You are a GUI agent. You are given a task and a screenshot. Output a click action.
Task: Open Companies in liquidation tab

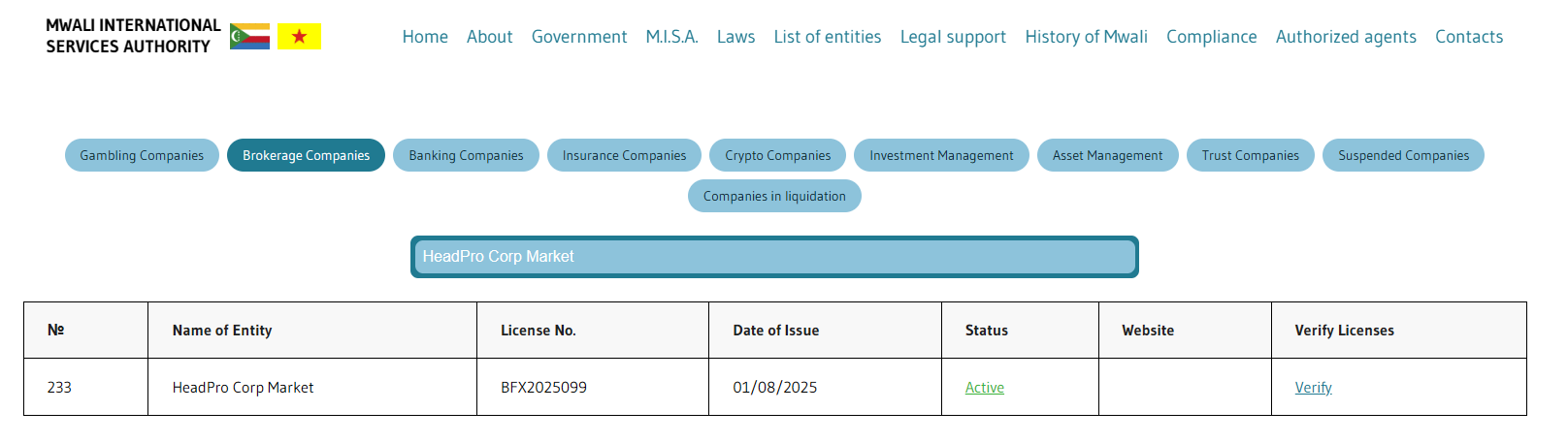coord(774,196)
